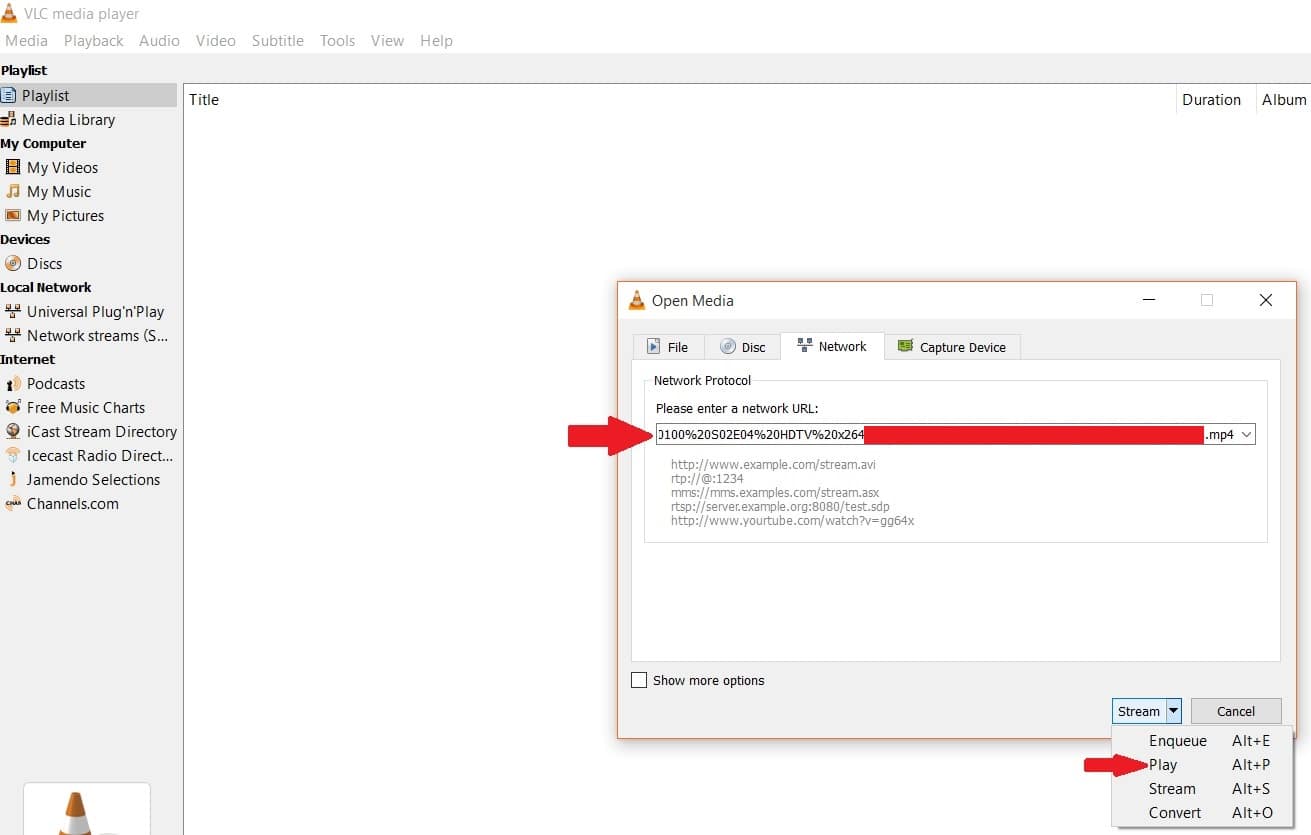Open the Help menu
Screen dimensions: 1311x835
[x=436, y=41]
